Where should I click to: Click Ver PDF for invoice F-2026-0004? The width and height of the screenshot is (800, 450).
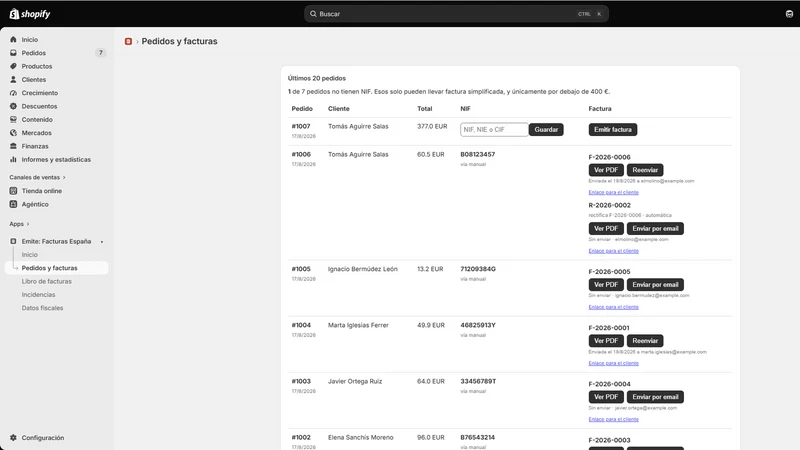coord(606,397)
